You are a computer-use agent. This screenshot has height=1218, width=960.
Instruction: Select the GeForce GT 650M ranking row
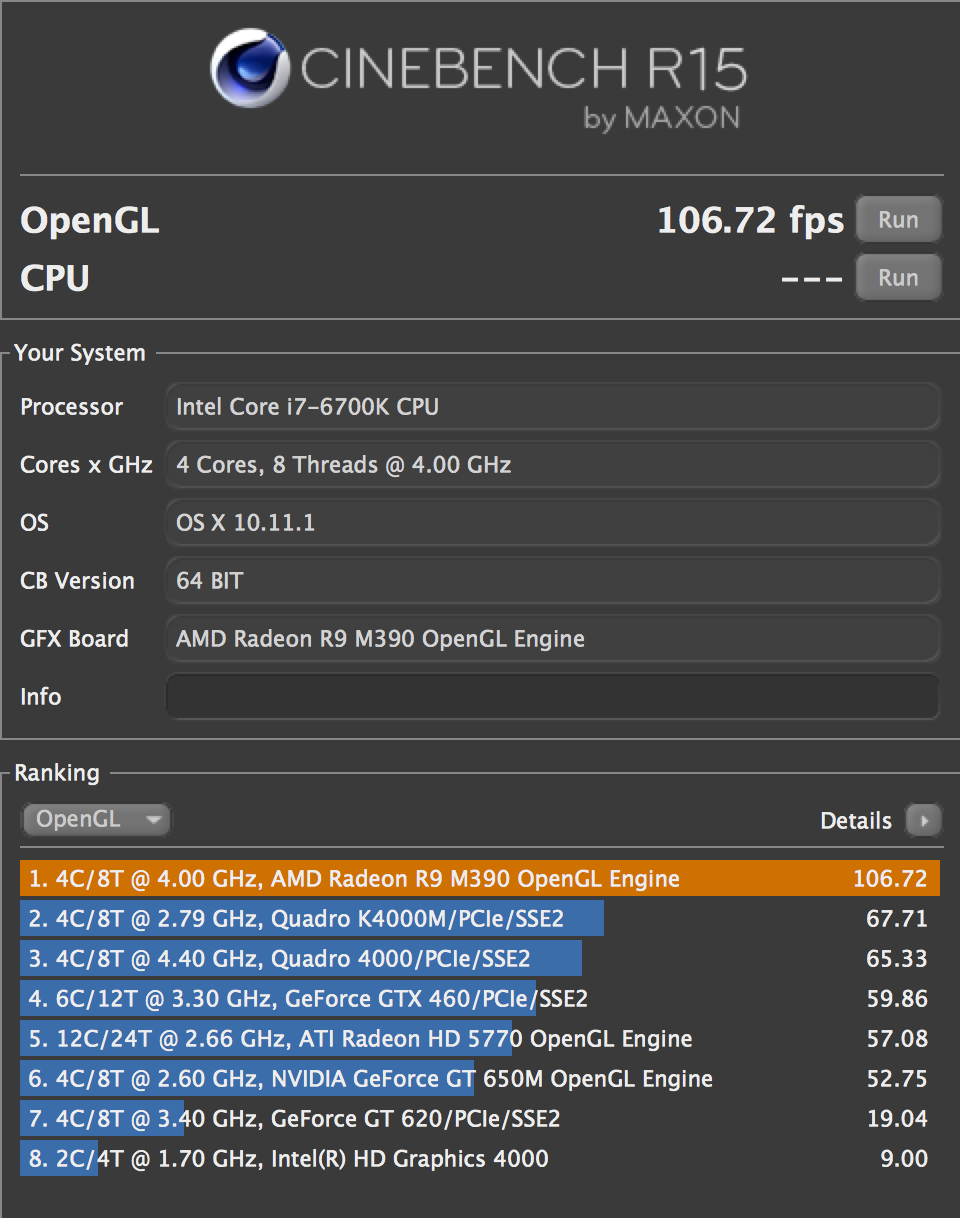point(479,1078)
